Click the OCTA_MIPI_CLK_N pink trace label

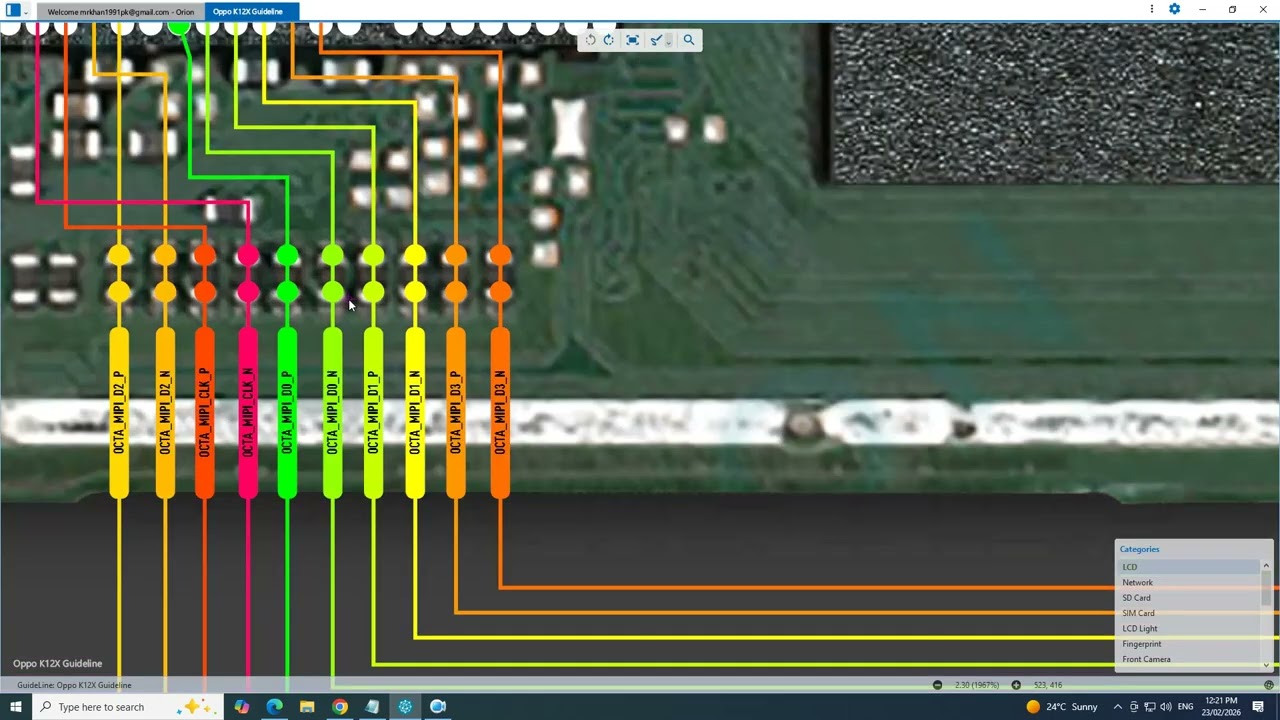247,412
